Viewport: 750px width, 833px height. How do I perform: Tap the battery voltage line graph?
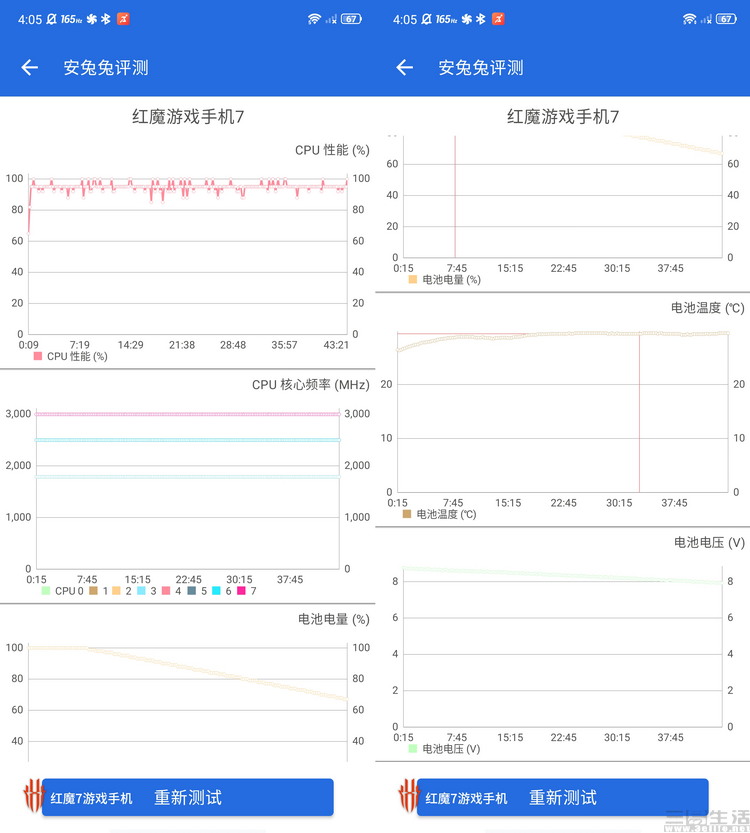click(x=563, y=575)
